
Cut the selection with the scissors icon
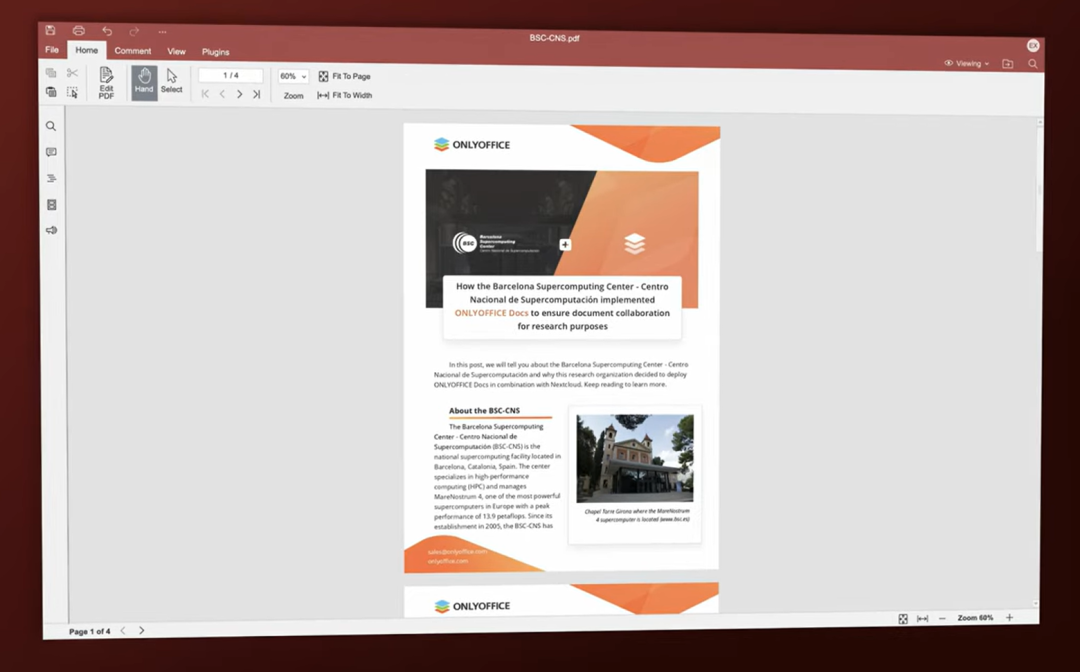[72, 73]
